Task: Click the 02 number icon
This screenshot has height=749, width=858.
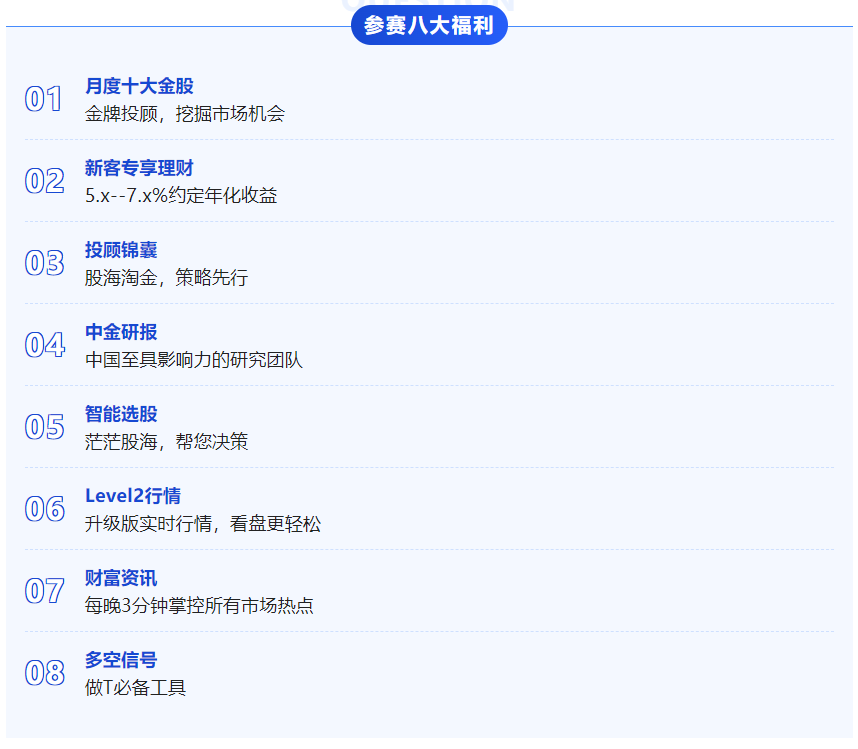Action: (44, 181)
